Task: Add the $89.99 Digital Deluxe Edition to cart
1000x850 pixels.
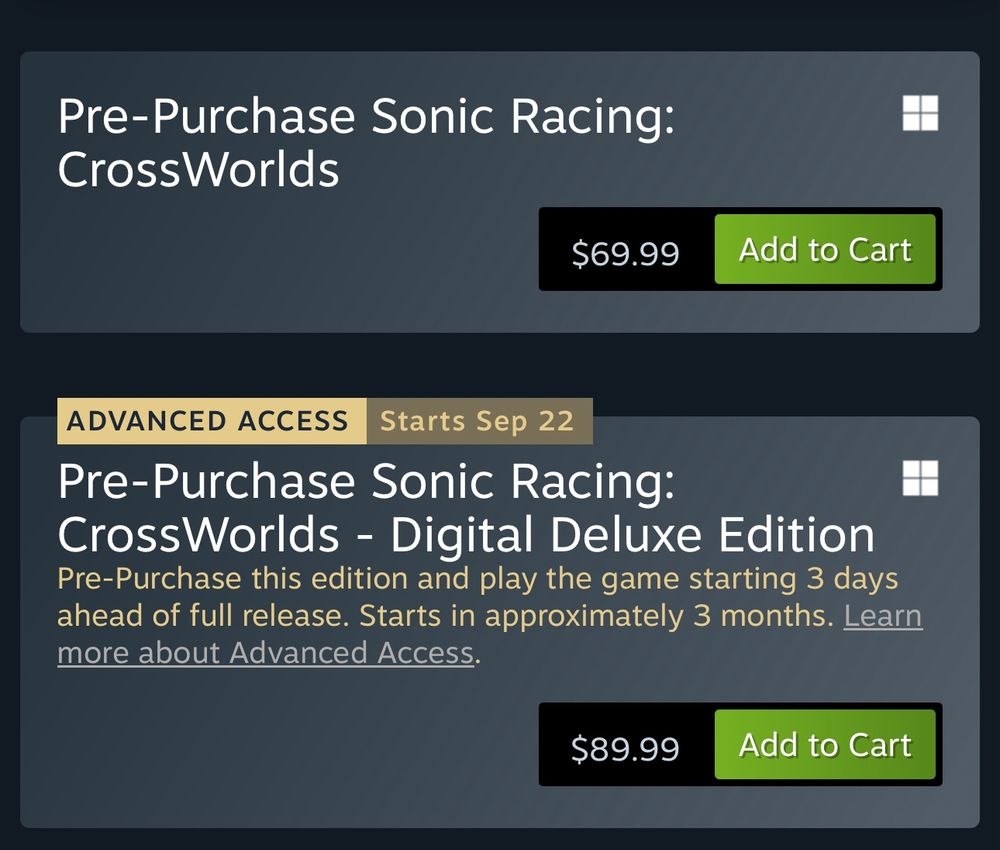Action: (825, 745)
